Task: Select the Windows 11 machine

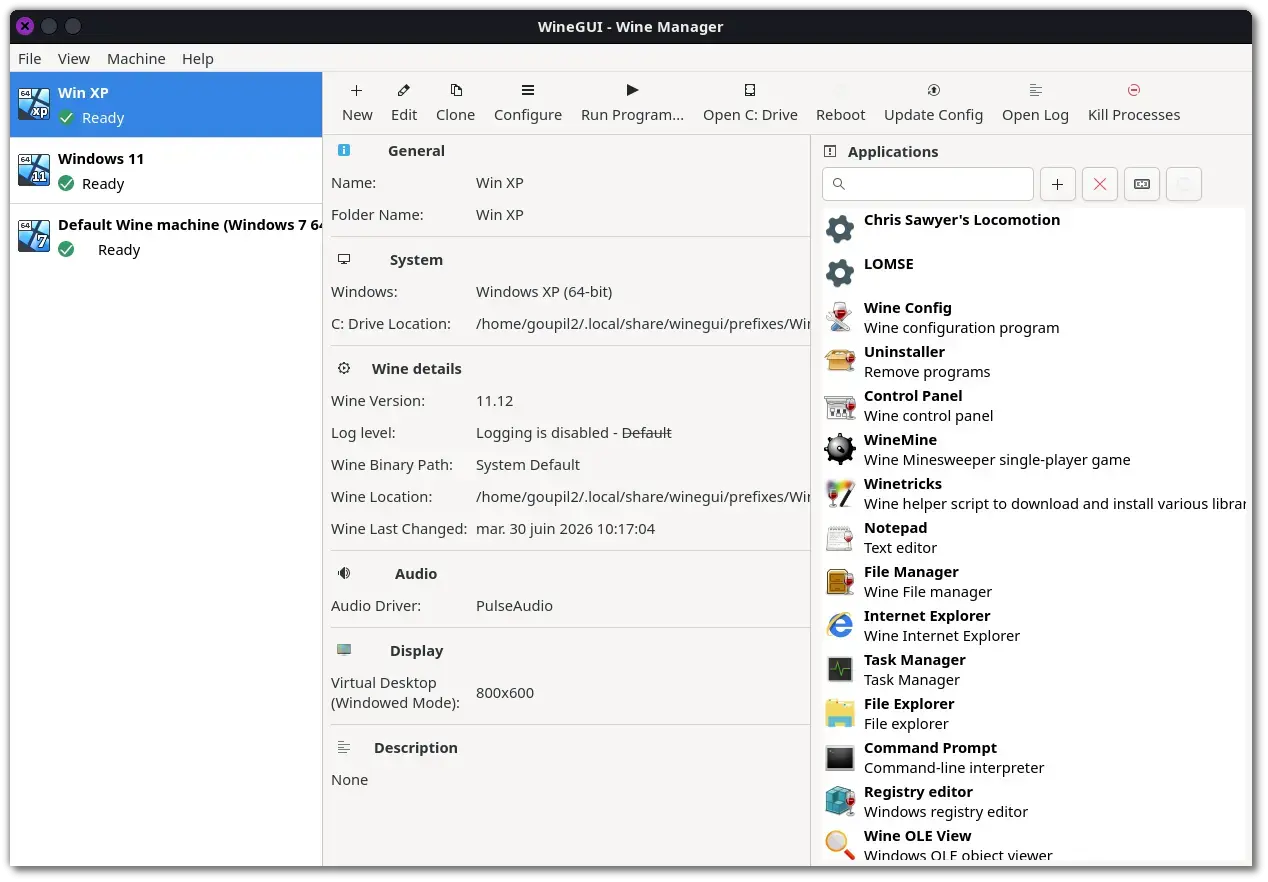Action: click(x=166, y=171)
